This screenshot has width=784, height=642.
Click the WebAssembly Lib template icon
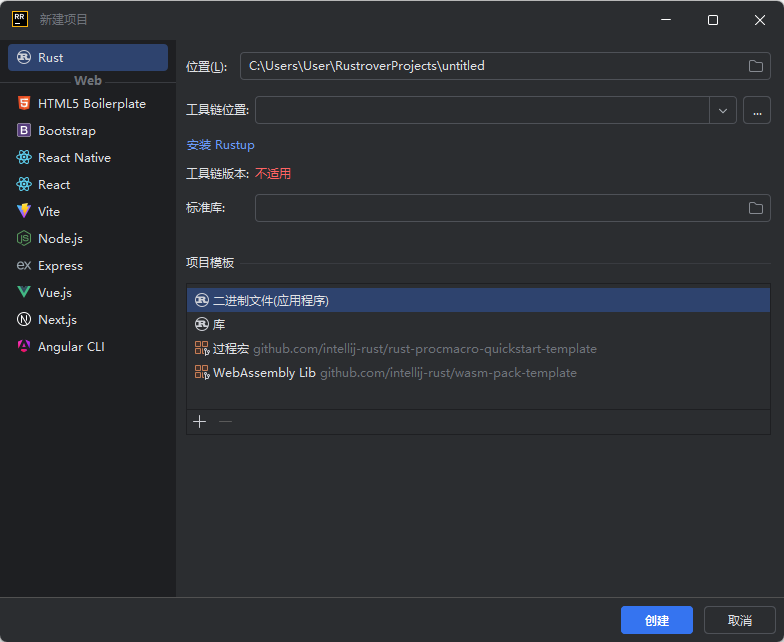pyautogui.click(x=202, y=372)
